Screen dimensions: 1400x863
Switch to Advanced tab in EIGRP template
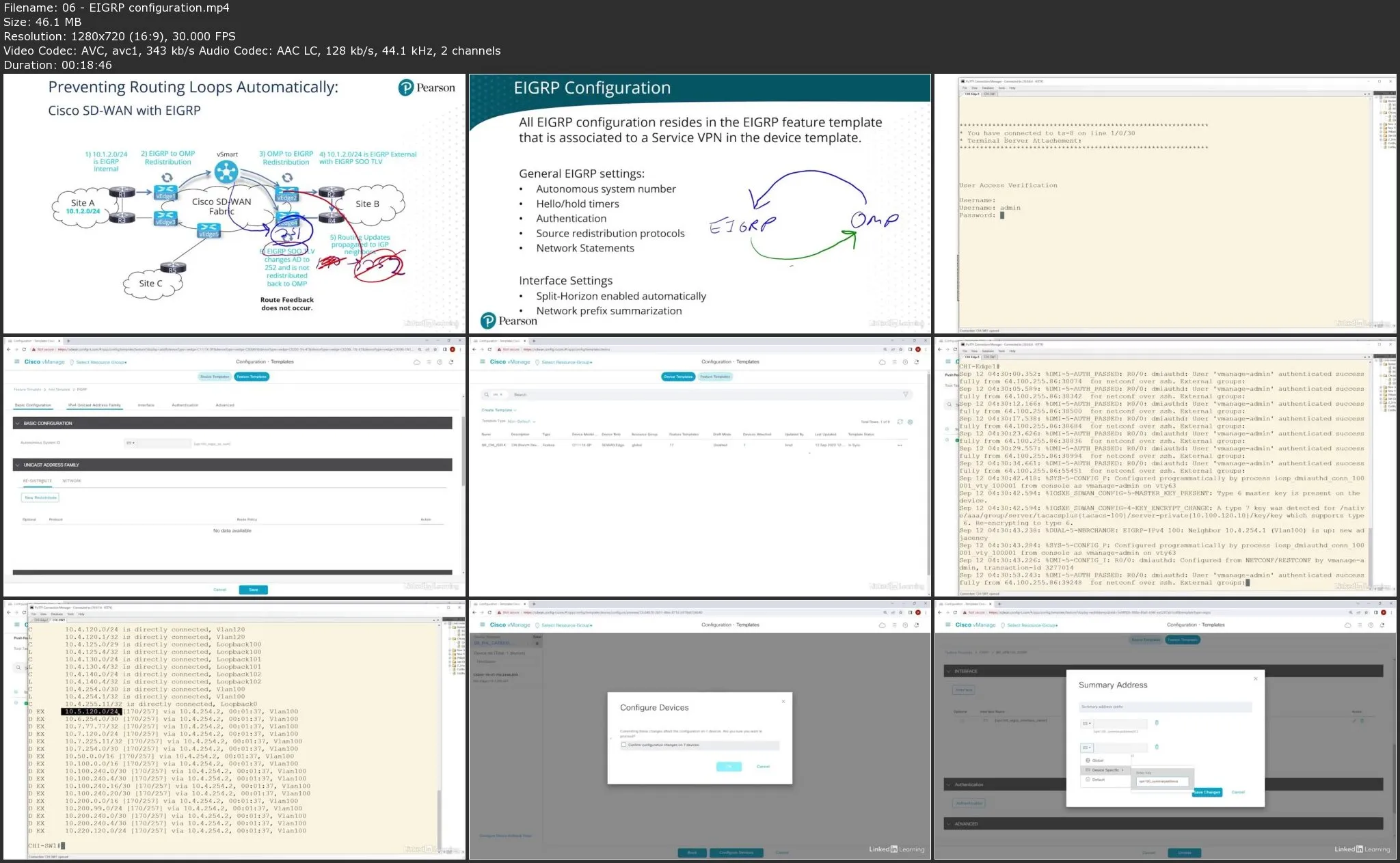[x=225, y=405]
